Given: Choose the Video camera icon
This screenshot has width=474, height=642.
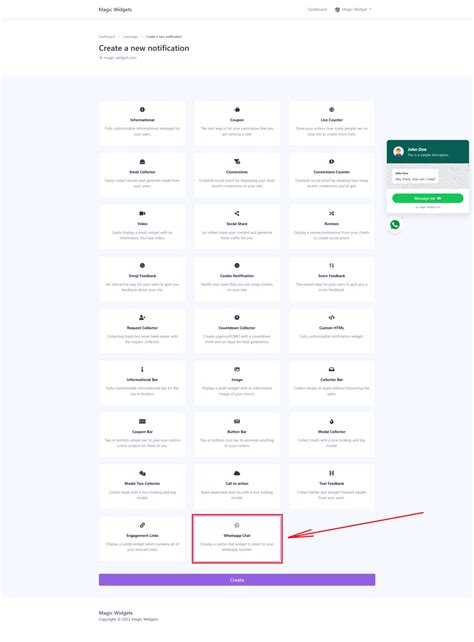Looking at the screenshot, I should (142, 213).
